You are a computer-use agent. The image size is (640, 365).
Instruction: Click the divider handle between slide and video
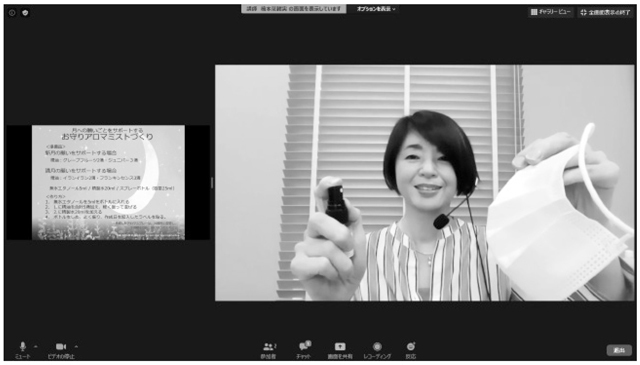[212, 182]
